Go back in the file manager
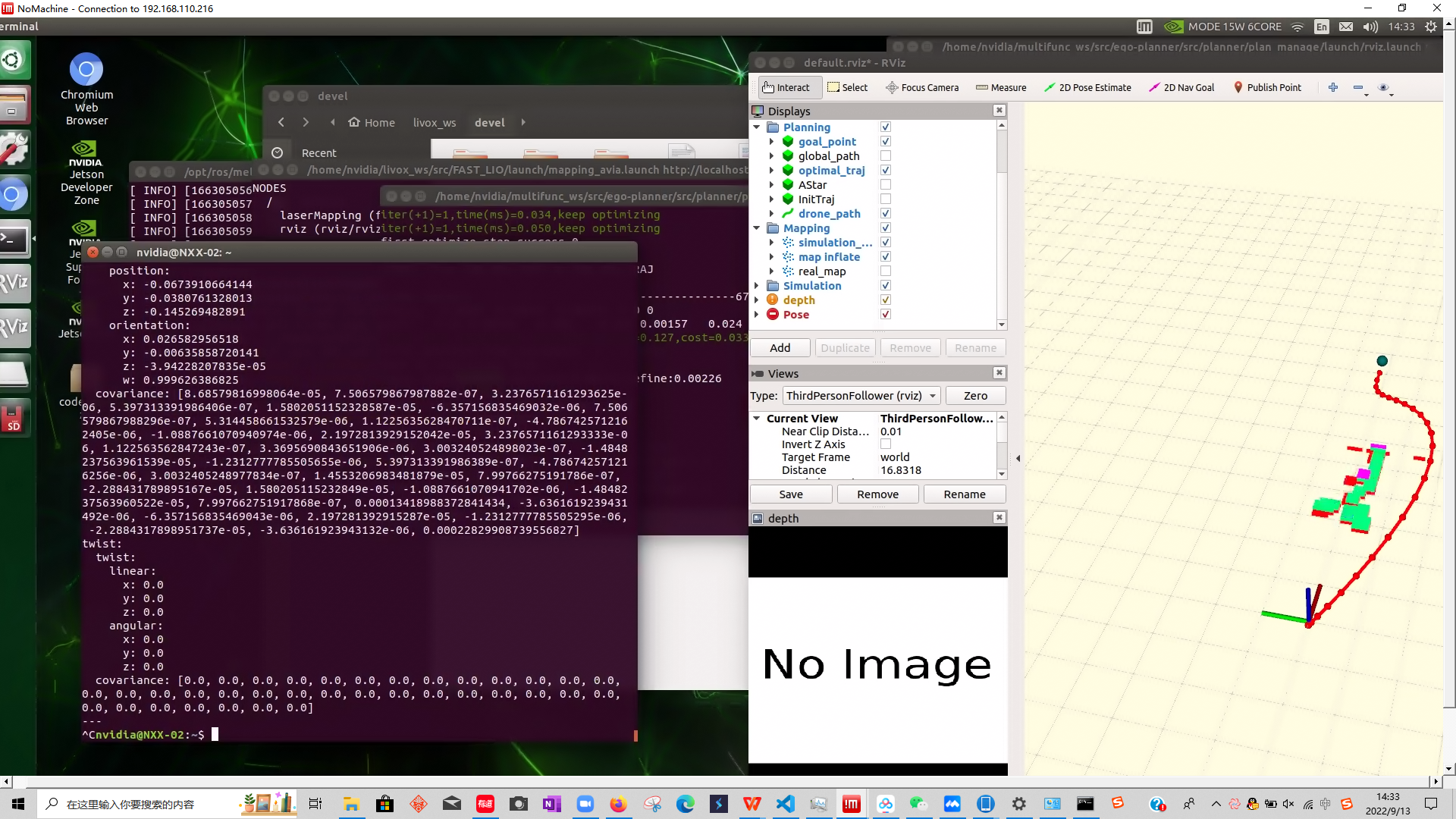The width and height of the screenshot is (1456, 819). tap(281, 122)
